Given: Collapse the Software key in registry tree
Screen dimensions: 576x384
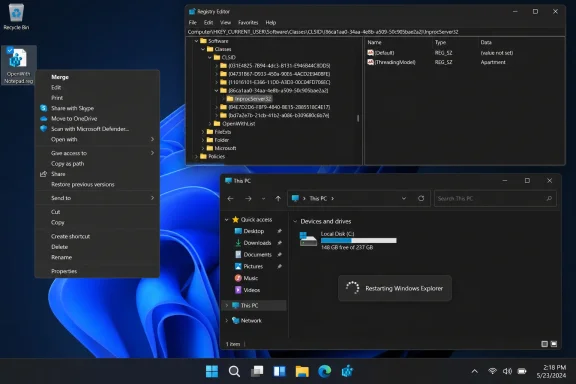Looking at the screenshot, I should click(x=197, y=41).
